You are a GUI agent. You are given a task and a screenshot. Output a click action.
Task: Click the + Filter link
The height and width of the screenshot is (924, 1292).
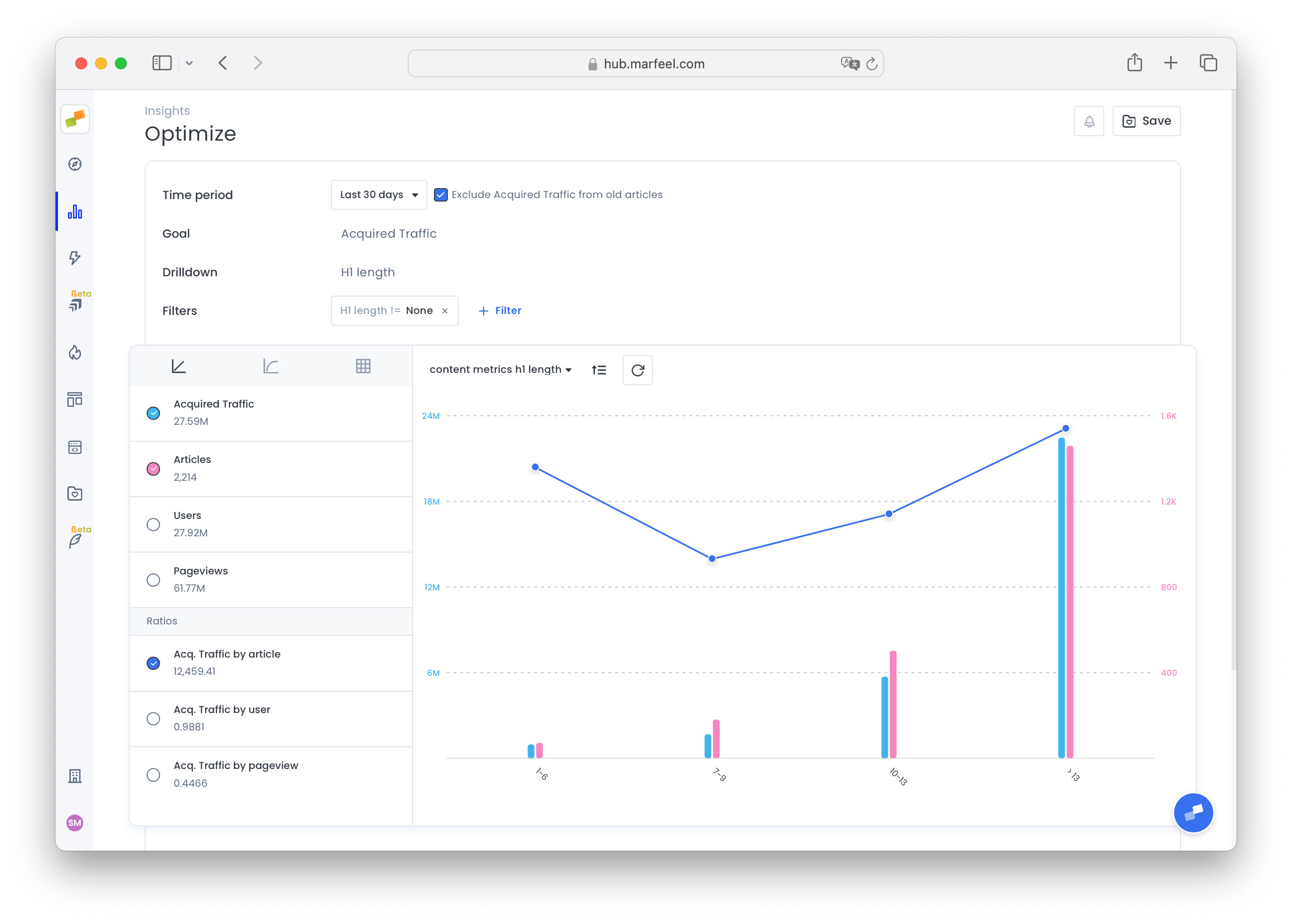(499, 310)
